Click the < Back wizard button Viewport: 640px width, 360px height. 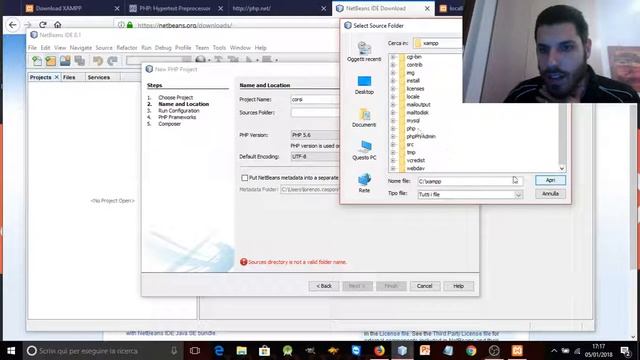tap(324, 286)
